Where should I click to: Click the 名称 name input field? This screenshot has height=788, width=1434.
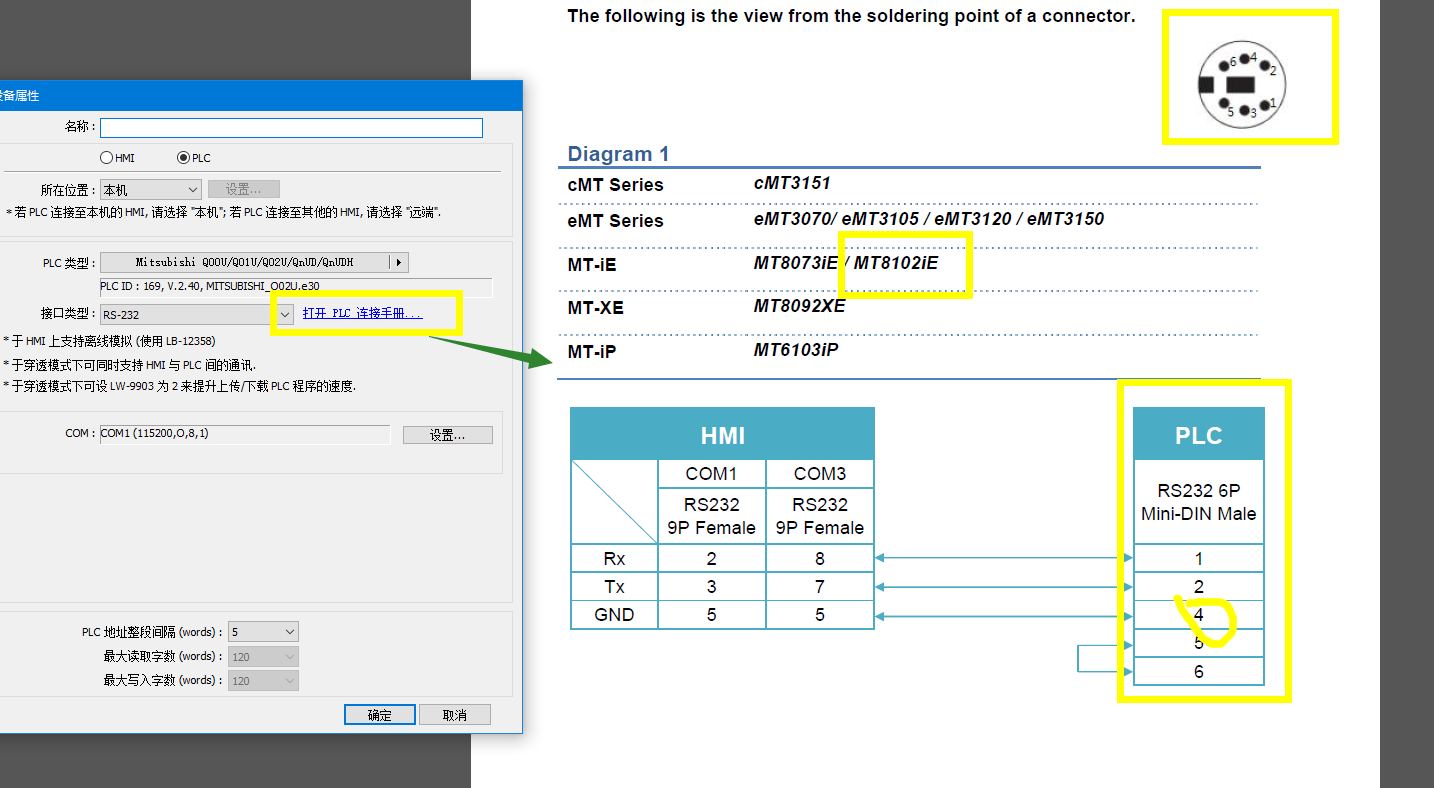pyautogui.click(x=291, y=128)
